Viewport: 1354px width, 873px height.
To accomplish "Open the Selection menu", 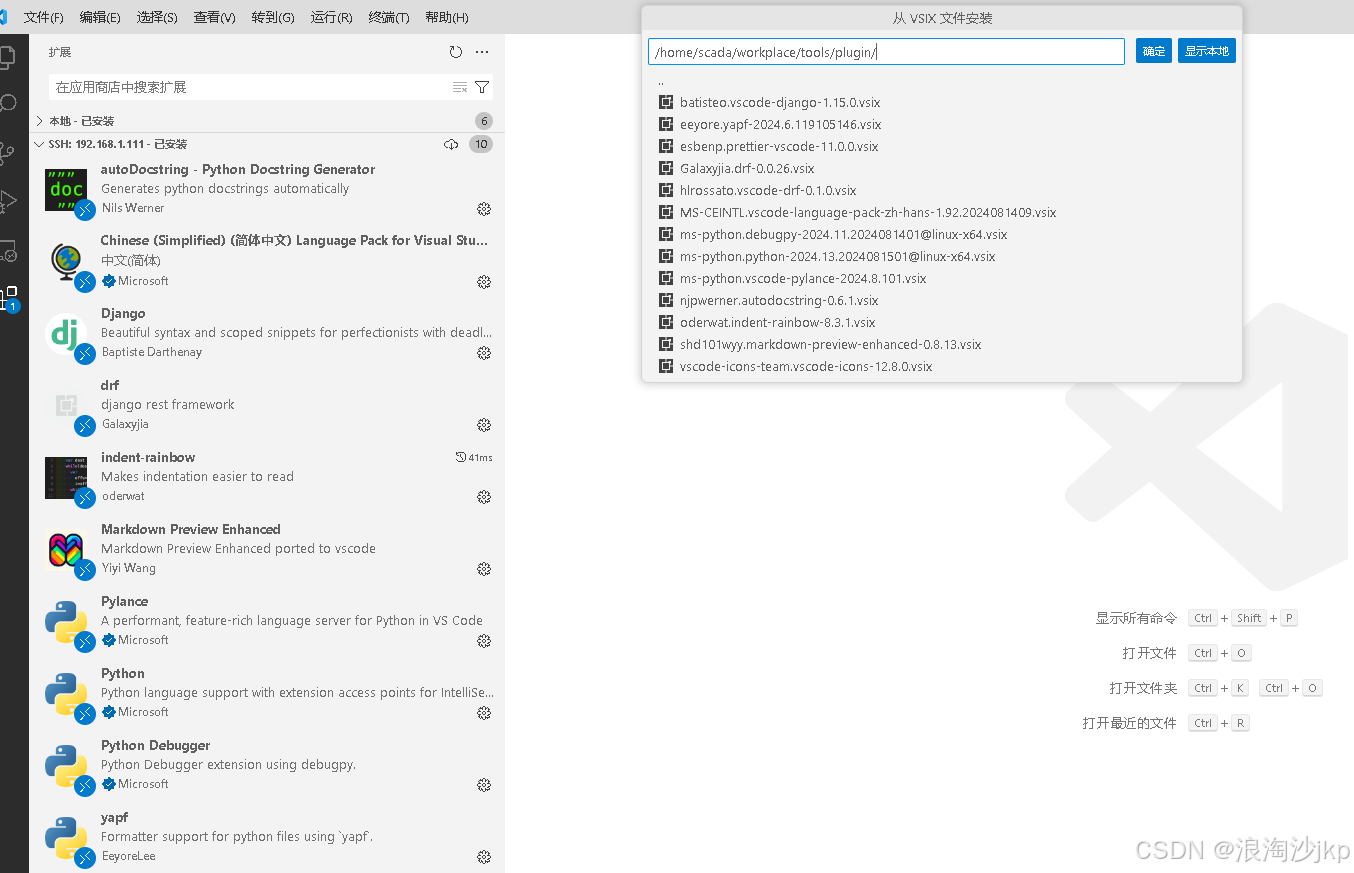I will point(157,17).
